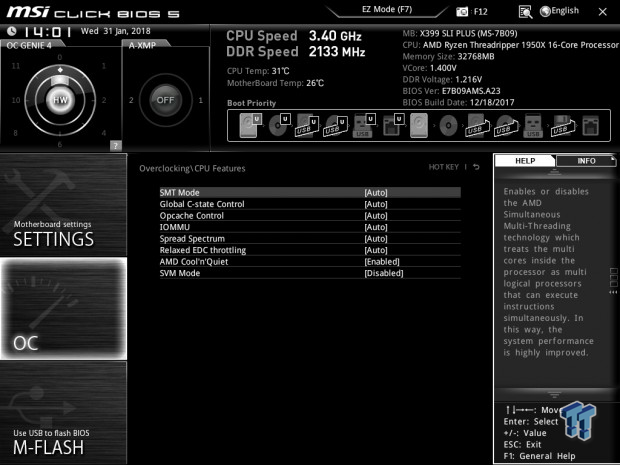
Task: Select the UEFI network boot icon
Action: 393,125
